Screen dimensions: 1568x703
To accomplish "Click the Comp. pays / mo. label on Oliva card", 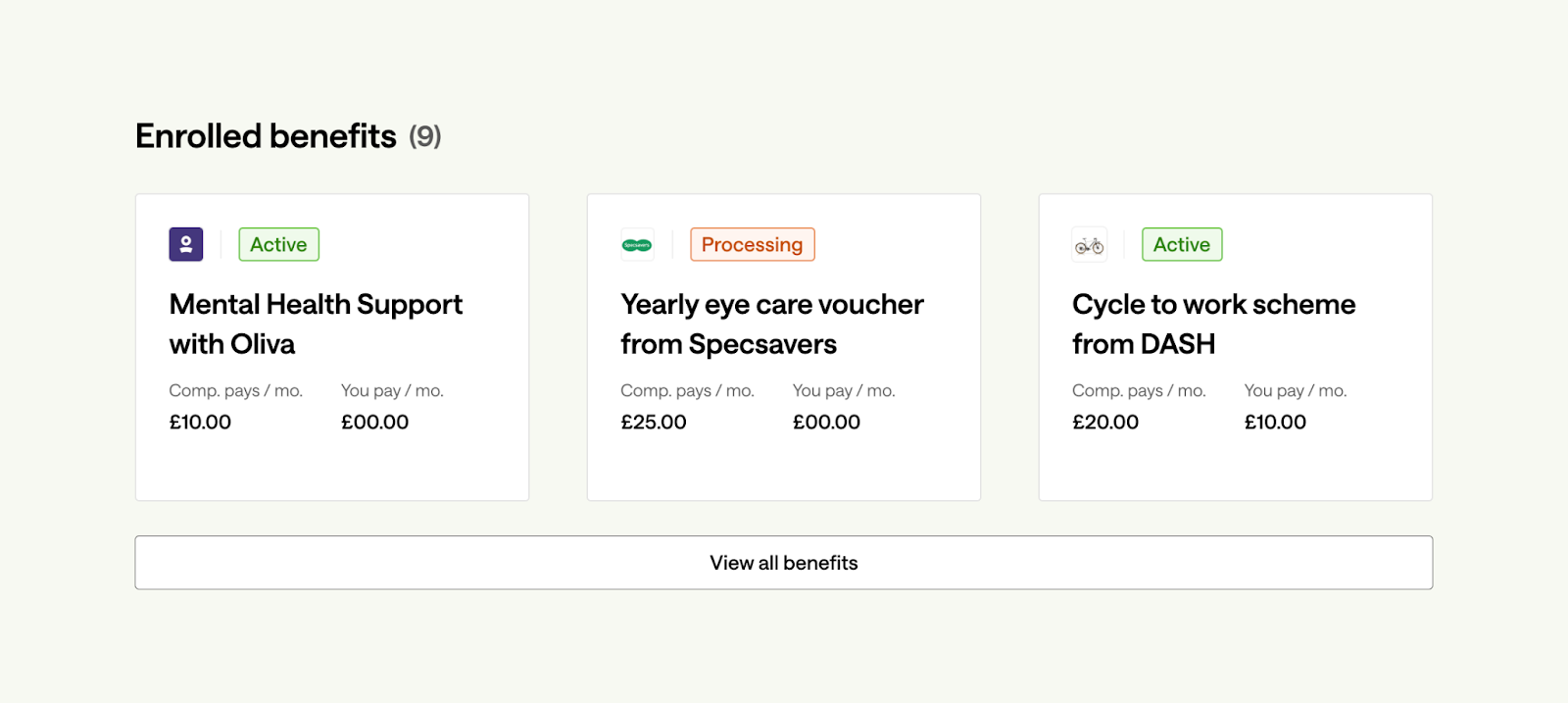I will coord(235,389).
